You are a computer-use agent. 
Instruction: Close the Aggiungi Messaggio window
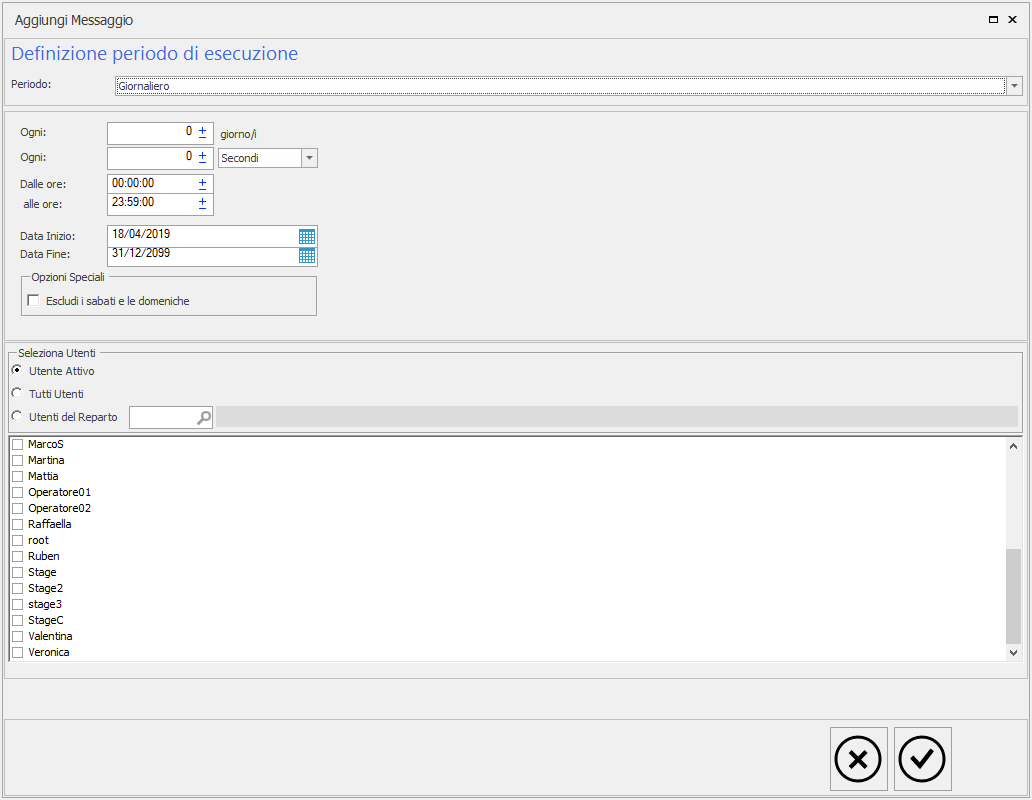[x=1013, y=20]
